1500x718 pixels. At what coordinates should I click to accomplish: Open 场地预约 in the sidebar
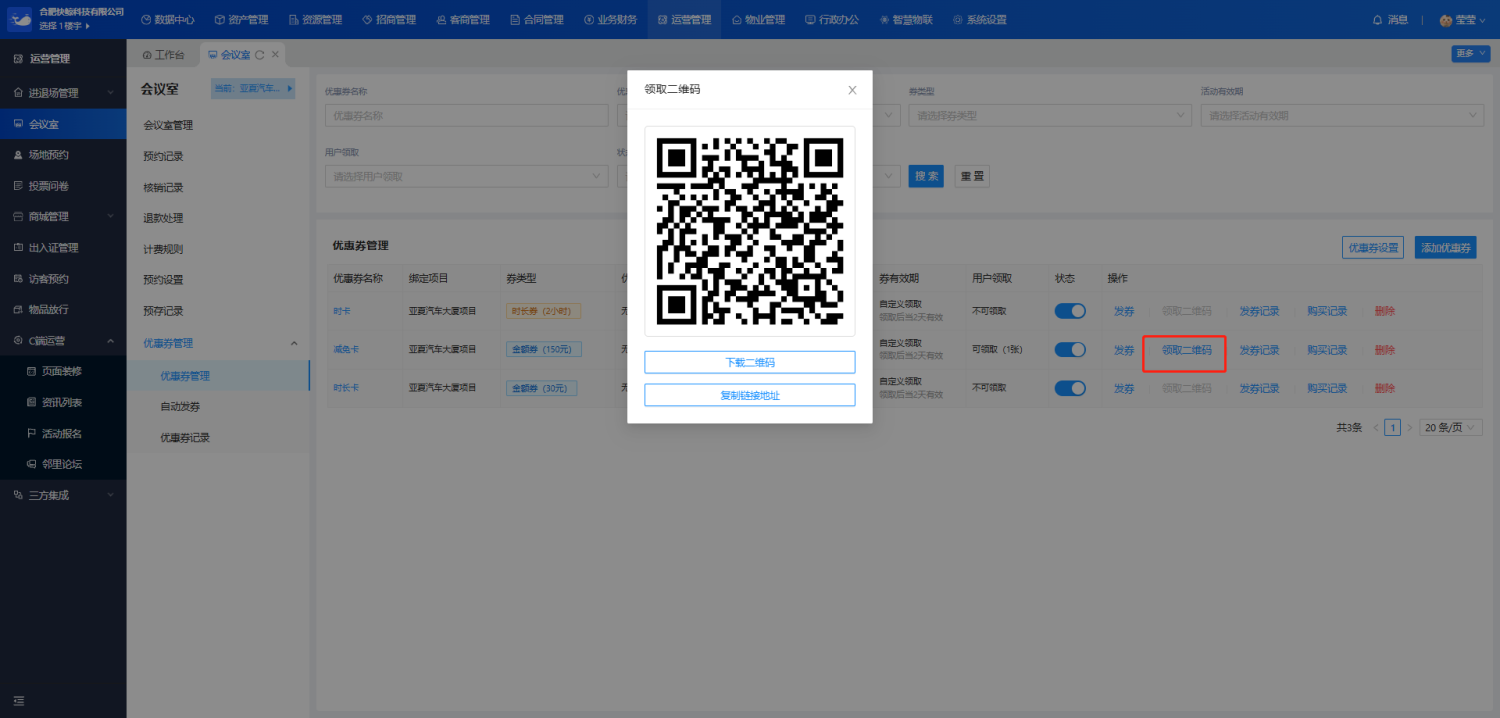[63, 155]
